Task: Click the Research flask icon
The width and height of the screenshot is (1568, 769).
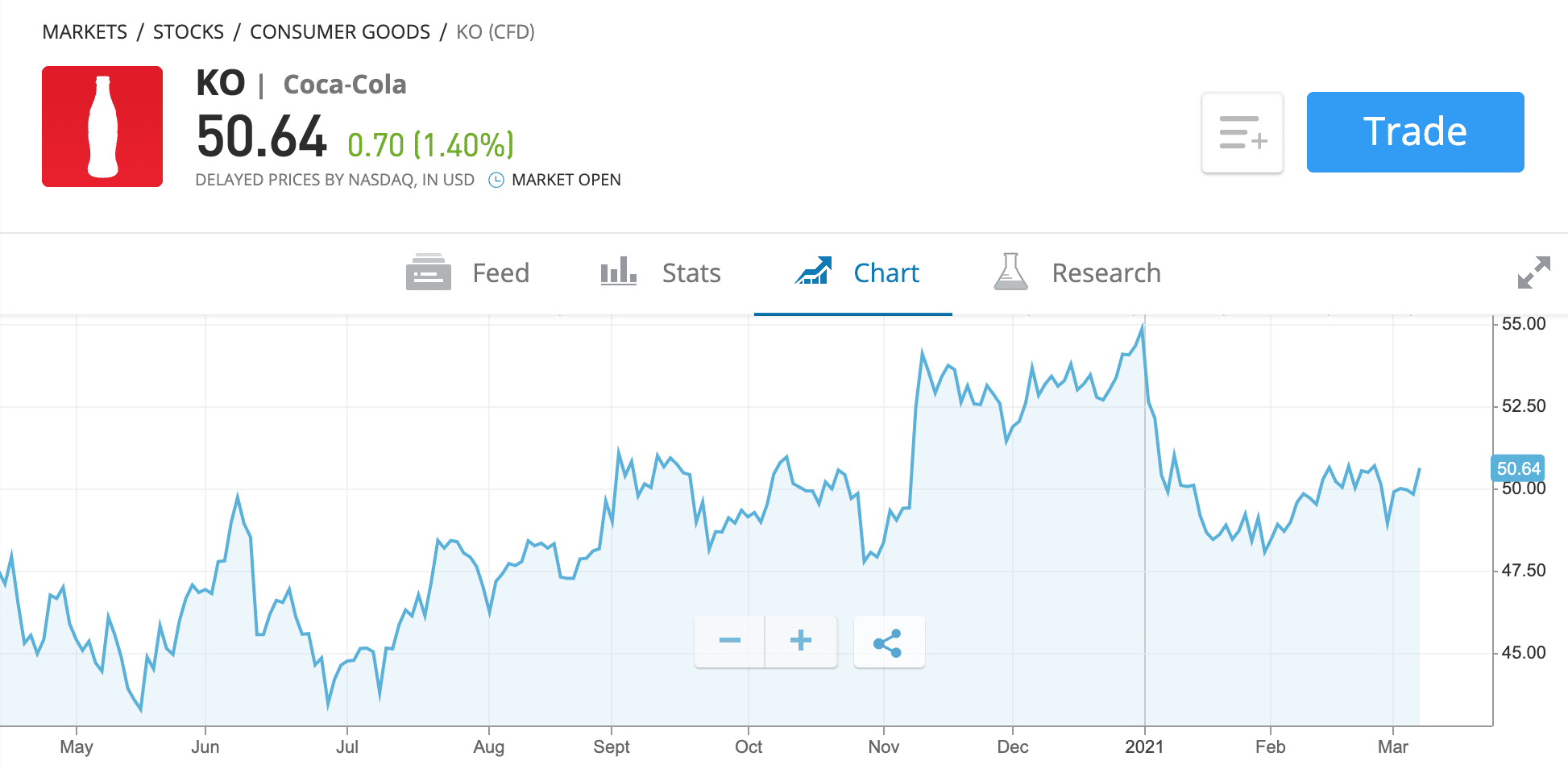Action: (1010, 272)
